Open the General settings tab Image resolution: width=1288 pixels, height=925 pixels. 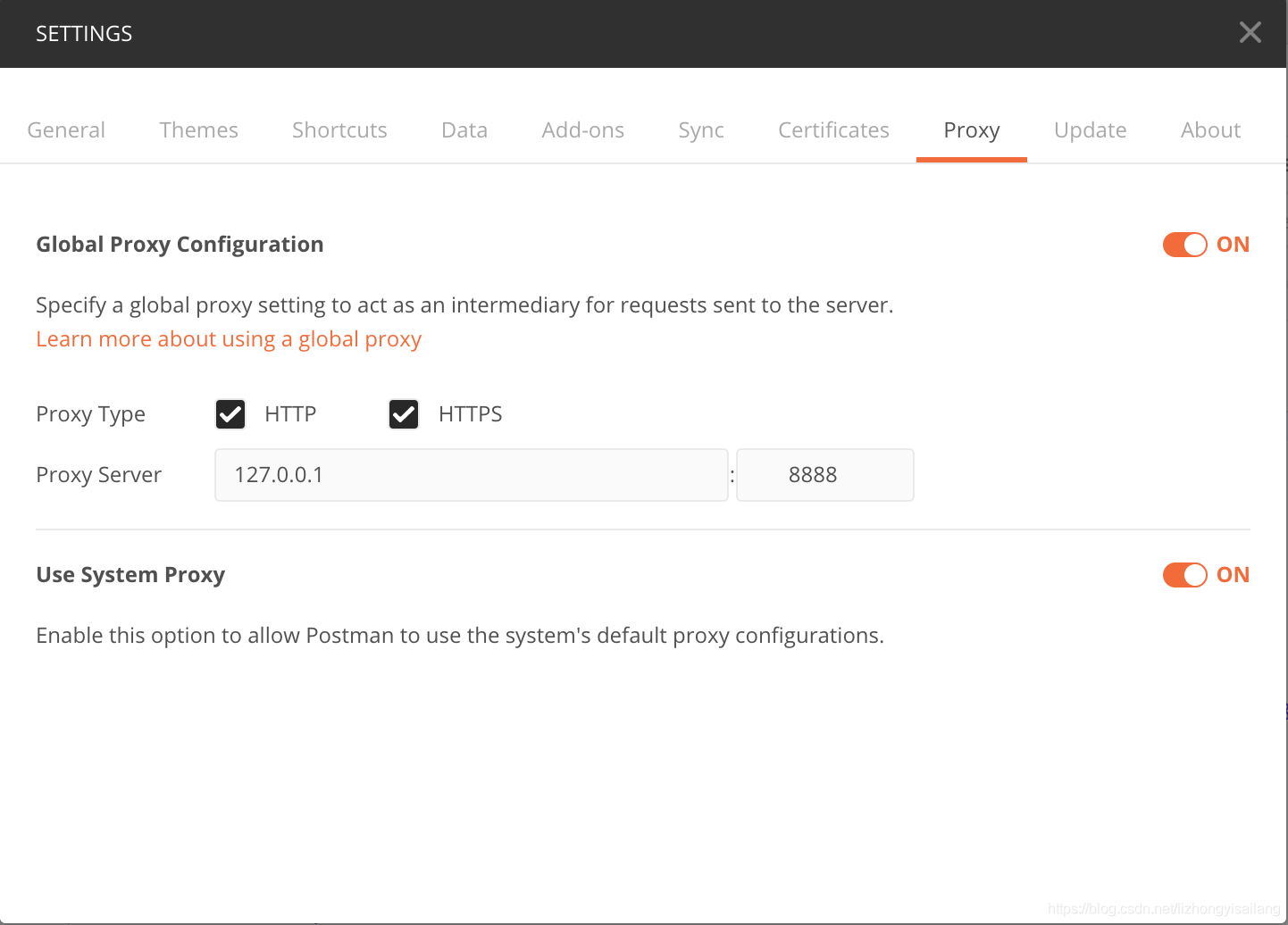point(66,130)
